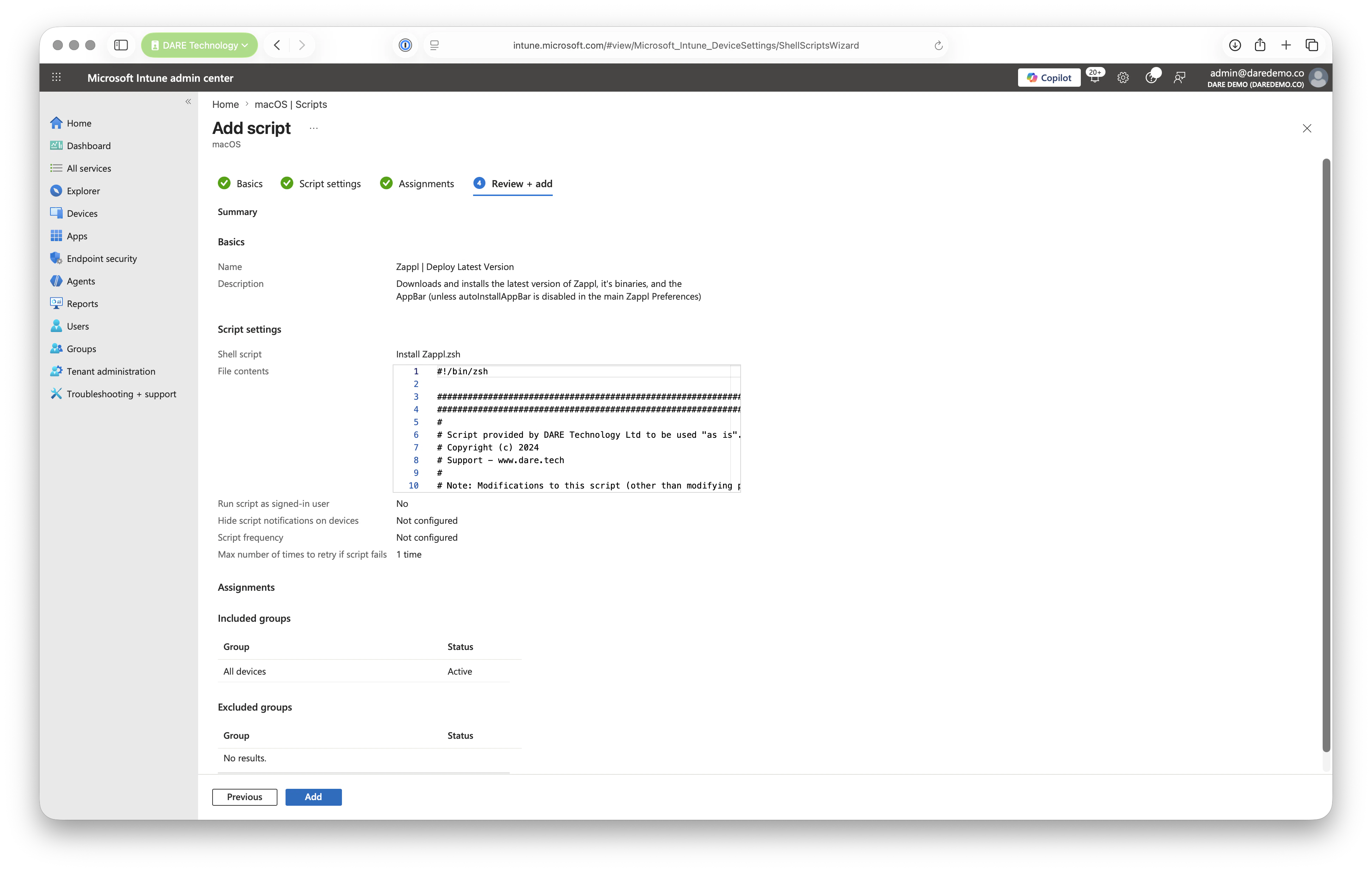Open the Reports section
The width and height of the screenshot is (1372, 872).
click(x=82, y=303)
